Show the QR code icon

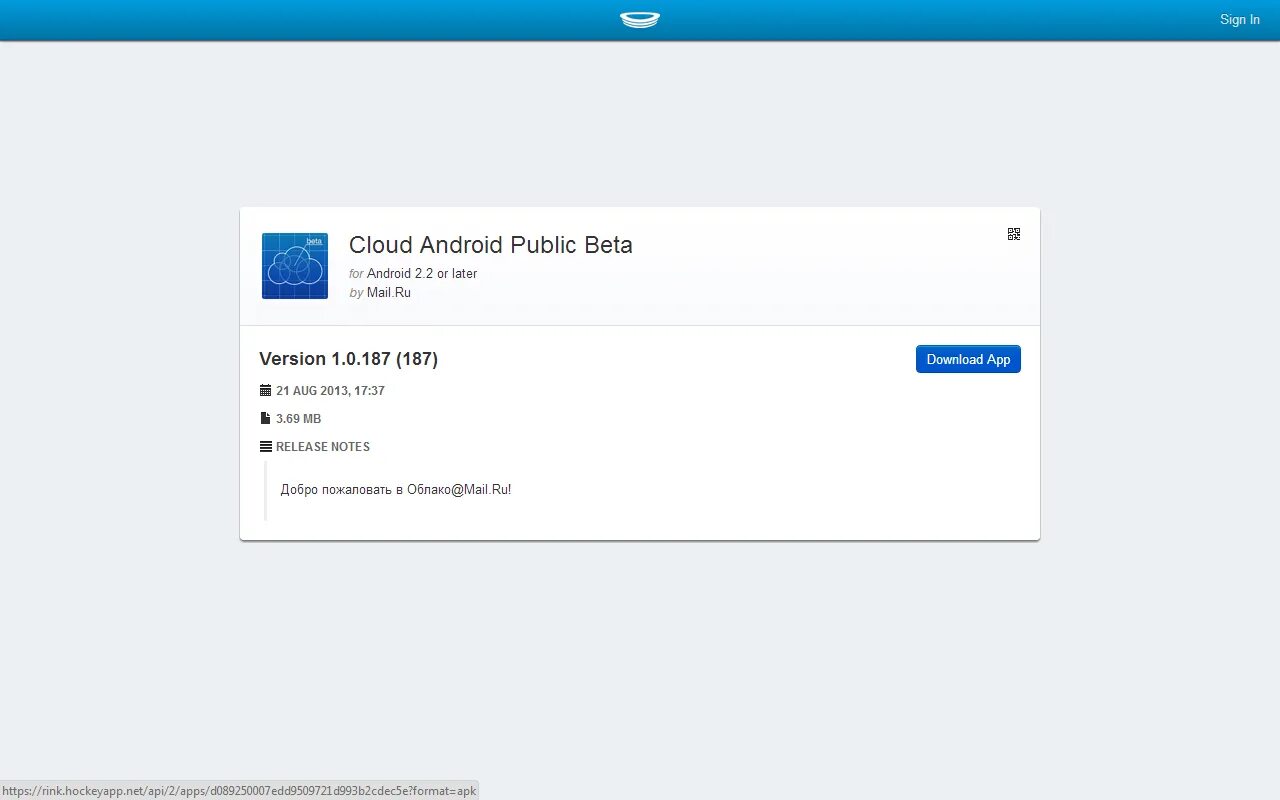1014,234
